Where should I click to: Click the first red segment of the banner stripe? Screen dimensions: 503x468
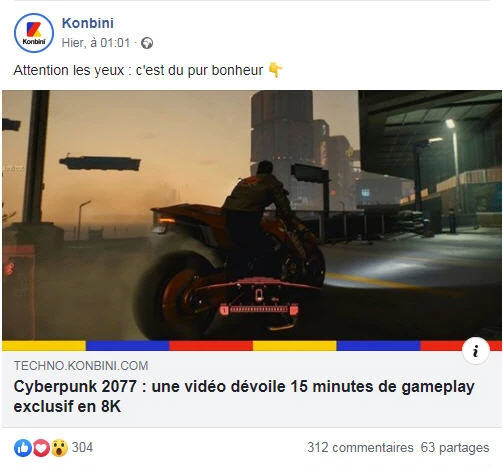[x=211, y=345]
